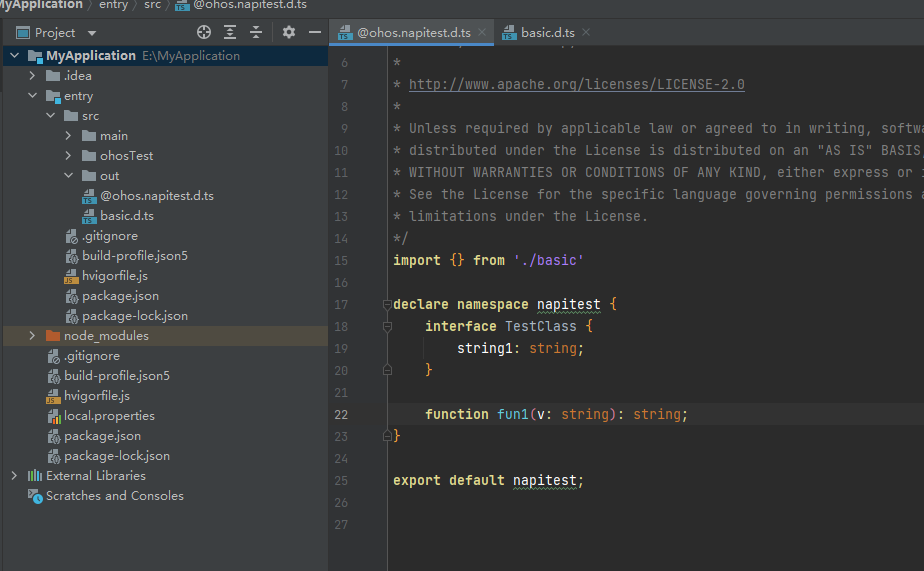
Task: Fold the TestClass interface at line 18
Action: (x=387, y=326)
